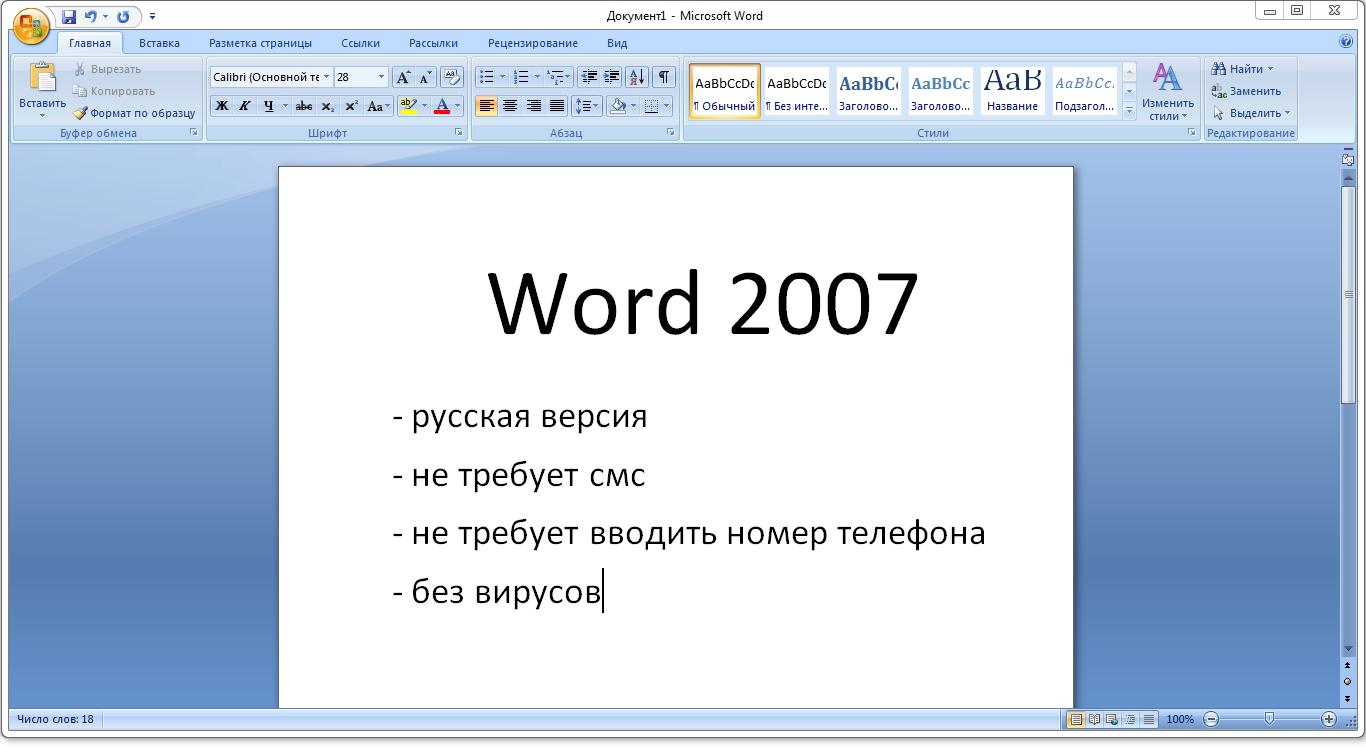Switch to the Вставка ribbon tab
Screen dimensions: 1366x747
[158, 43]
